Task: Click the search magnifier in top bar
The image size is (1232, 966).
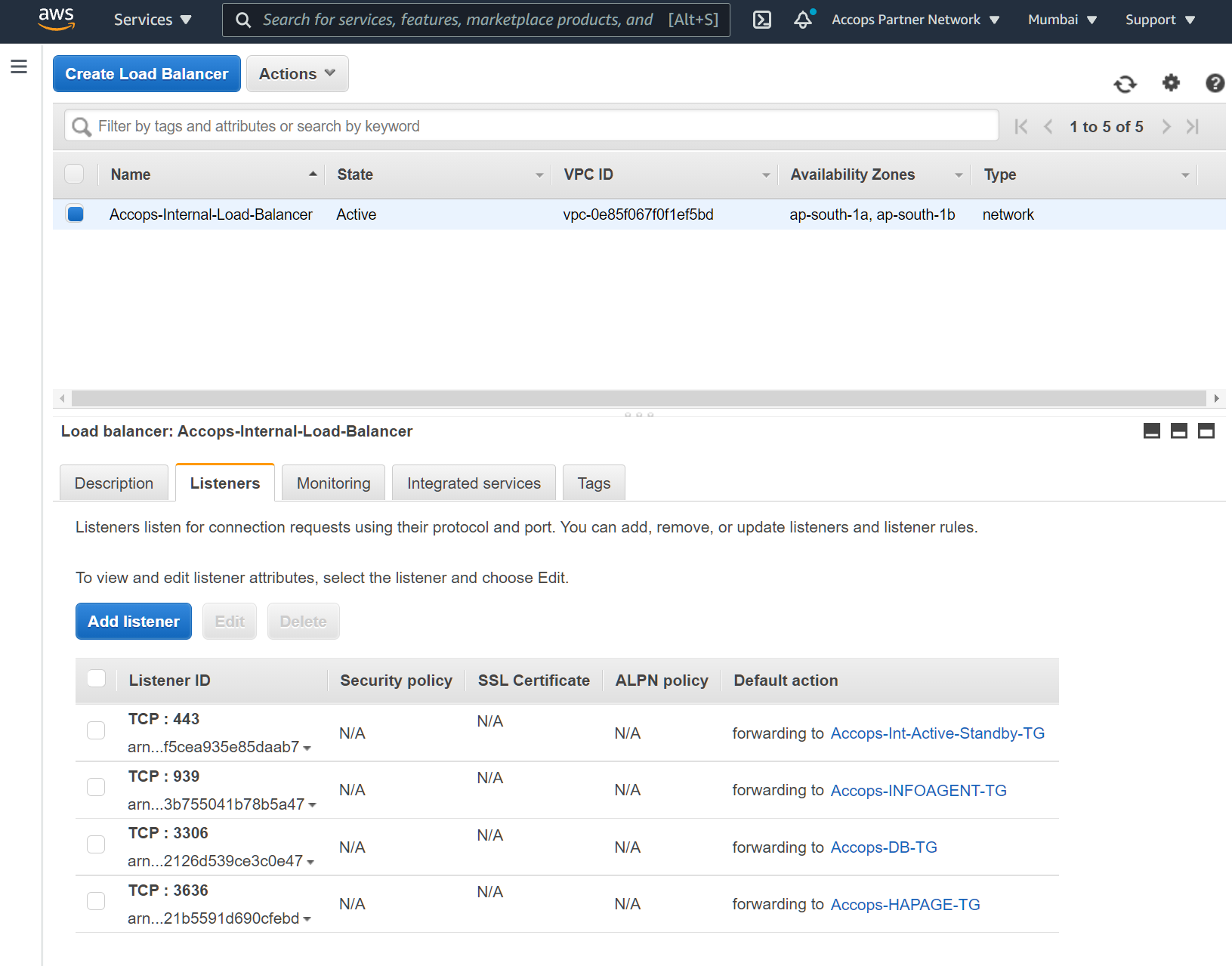Action: 243,20
